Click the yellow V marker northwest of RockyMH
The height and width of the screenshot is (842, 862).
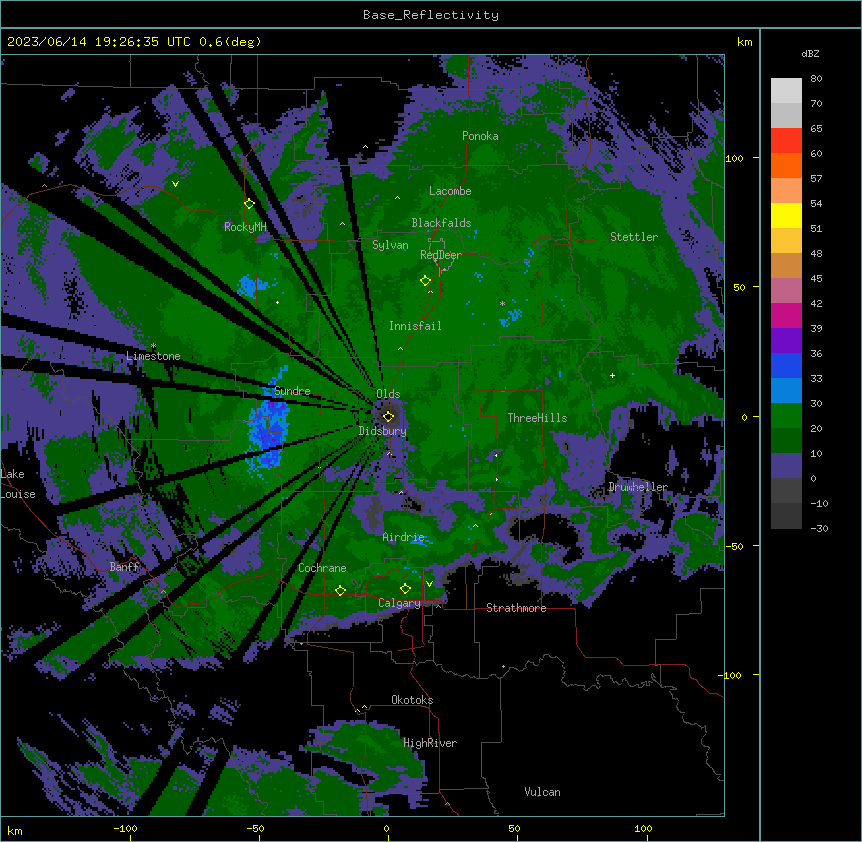[175, 184]
